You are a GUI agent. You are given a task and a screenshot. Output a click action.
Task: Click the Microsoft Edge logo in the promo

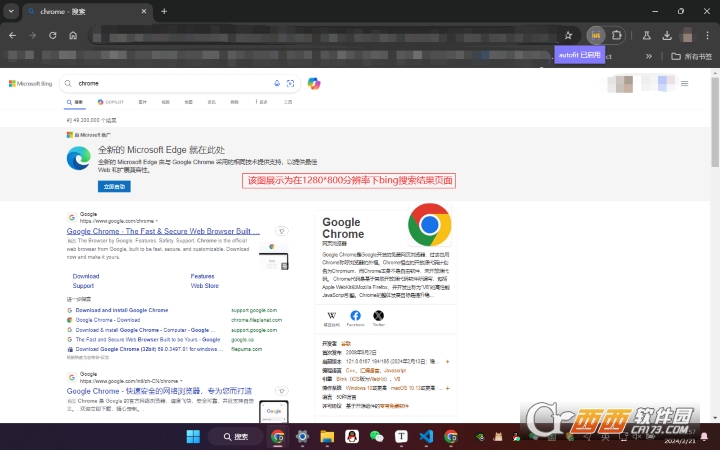pos(79,158)
